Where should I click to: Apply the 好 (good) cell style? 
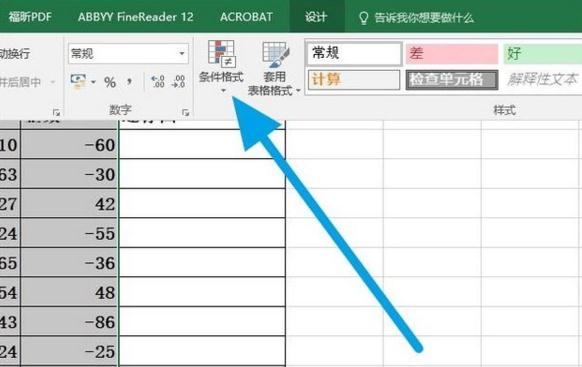(543, 53)
